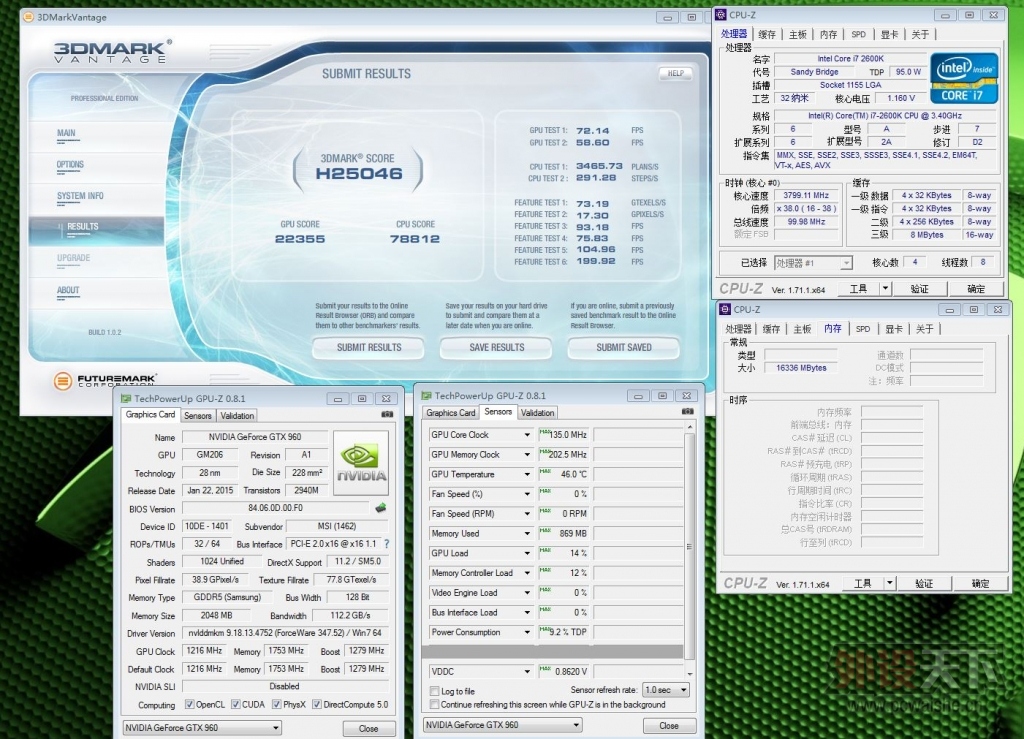Viewport: 1024px width, 739px height.
Task: Open Memory Used sensor dropdown
Action: (527, 533)
